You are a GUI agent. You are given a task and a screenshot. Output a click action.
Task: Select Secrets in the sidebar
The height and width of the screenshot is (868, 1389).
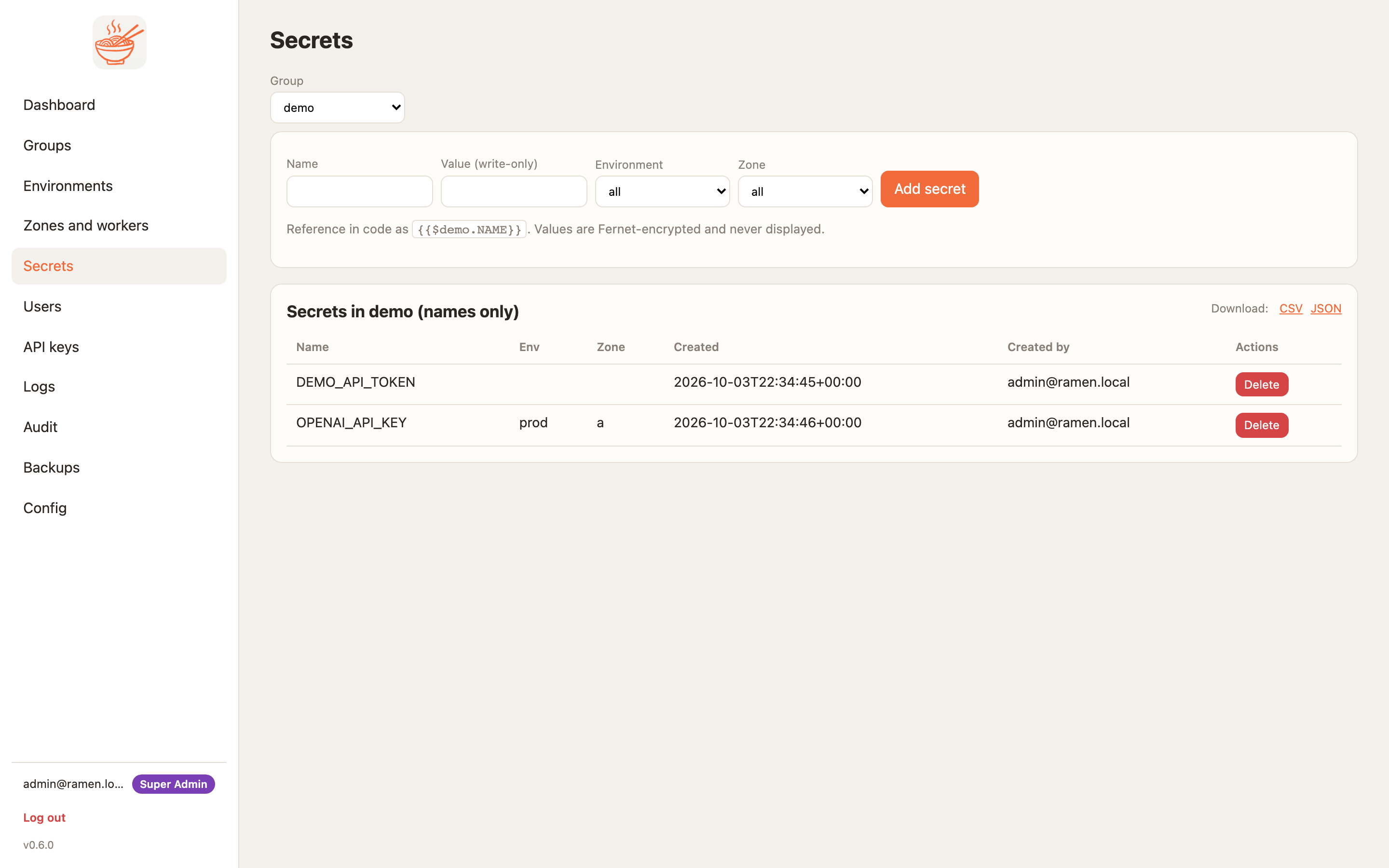[119, 266]
